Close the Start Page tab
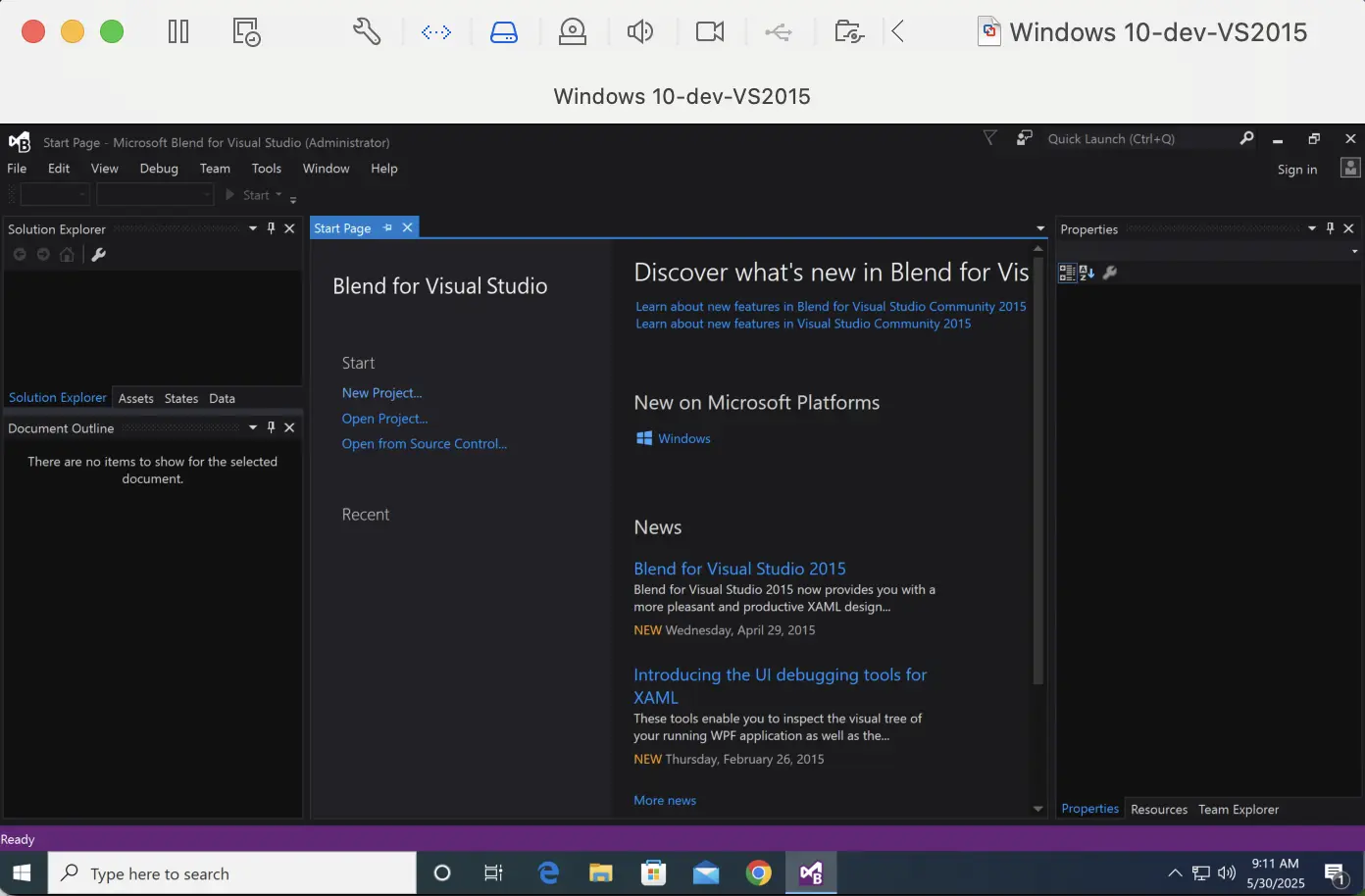 [407, 227]
